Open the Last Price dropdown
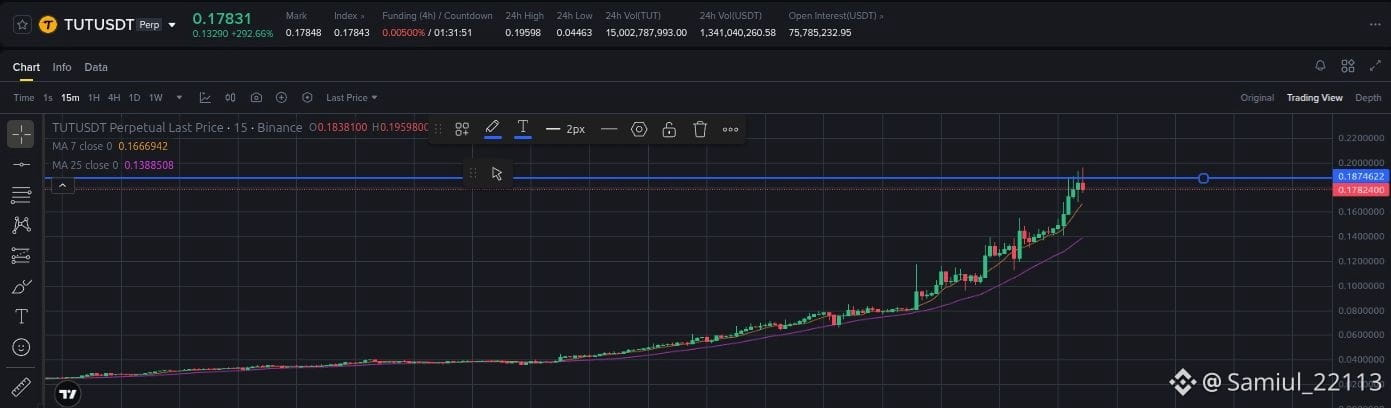The height and width of the screenshot is (408, 1391). coord(352,98)
